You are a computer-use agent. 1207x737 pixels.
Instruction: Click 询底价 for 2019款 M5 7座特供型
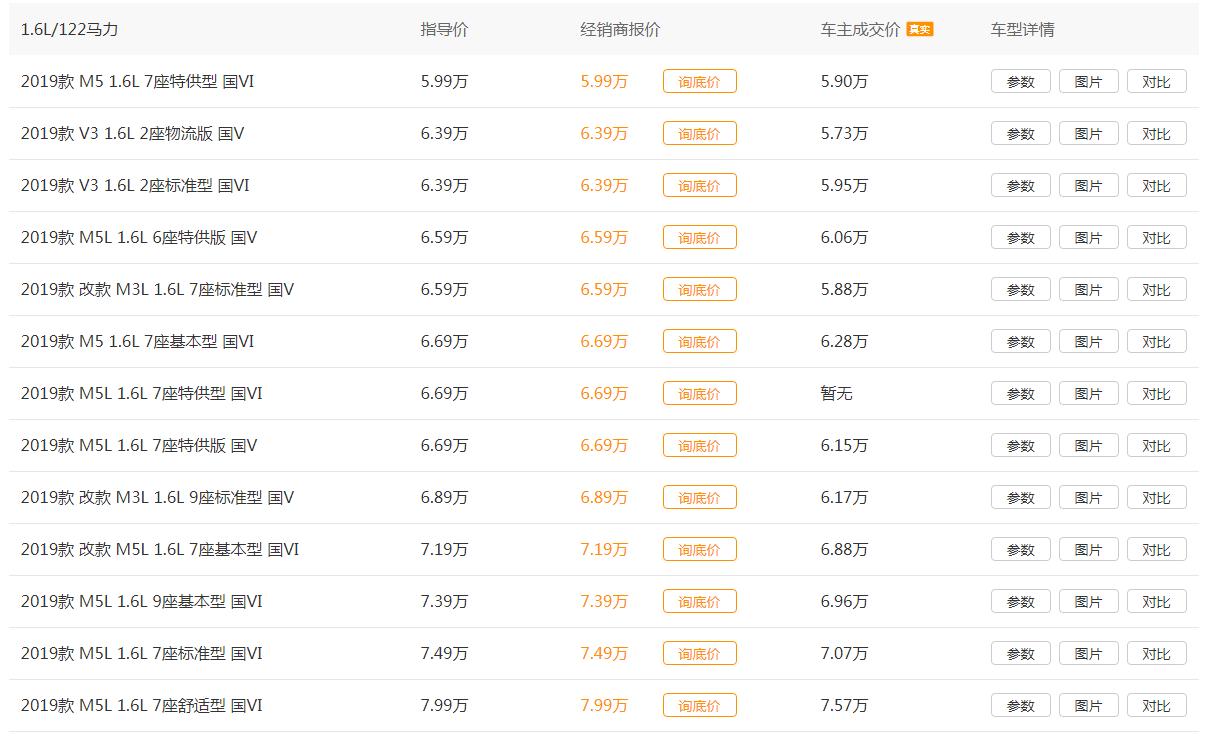(x=699, y=82)
